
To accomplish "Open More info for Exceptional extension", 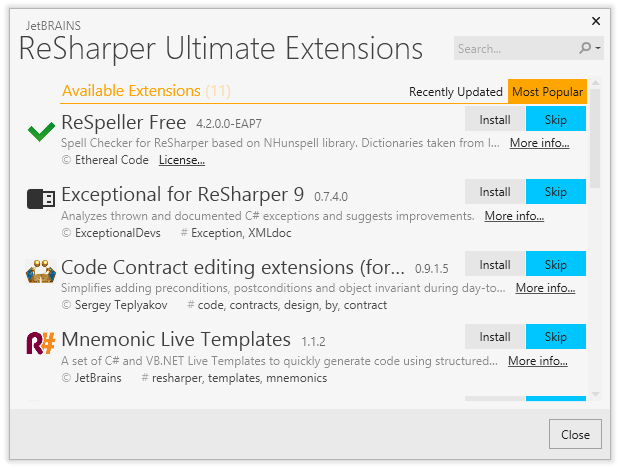I will pos(514,216).
